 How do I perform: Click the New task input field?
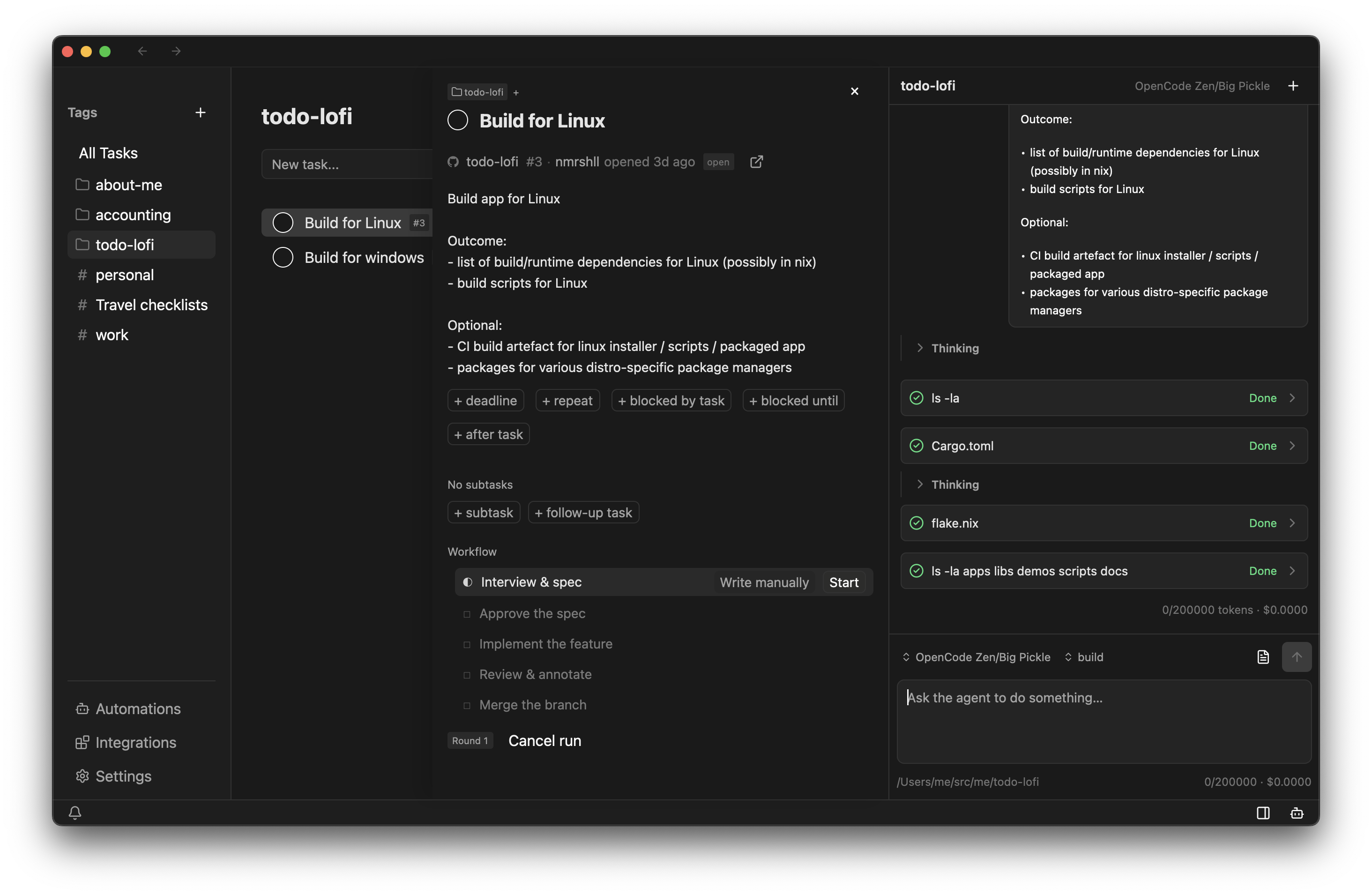[348, 164]
